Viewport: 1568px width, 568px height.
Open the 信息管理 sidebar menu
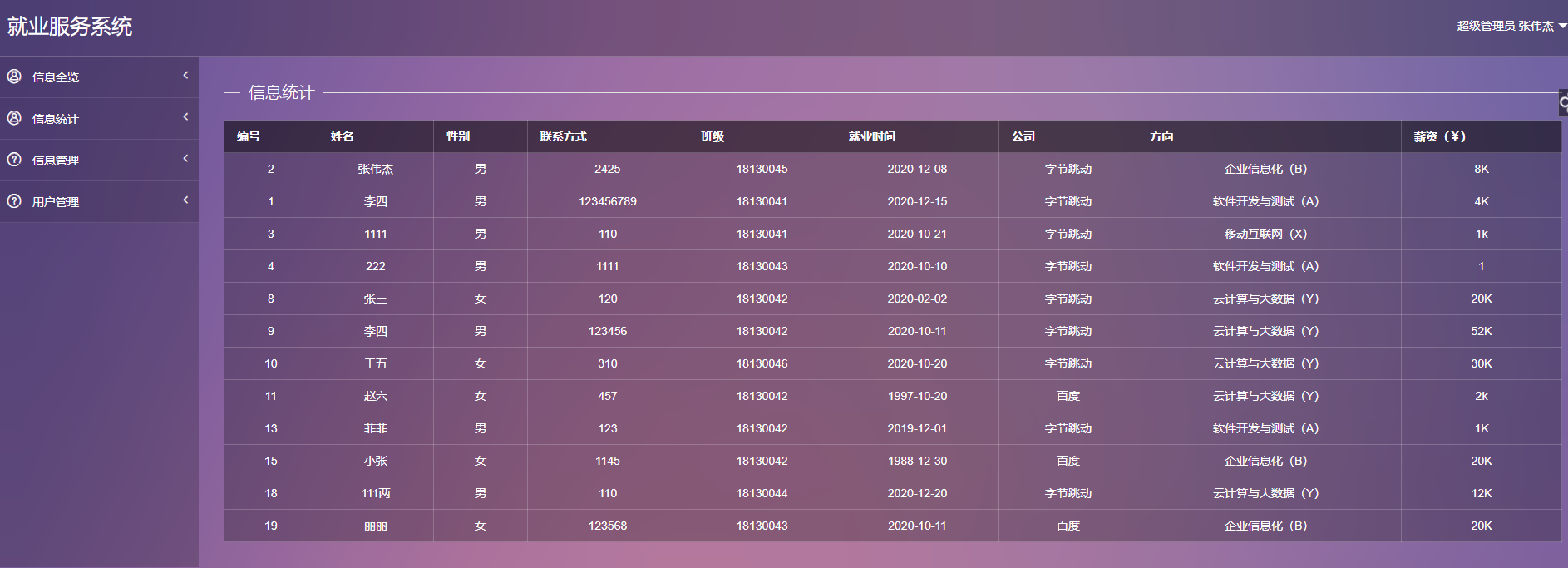(x=99, y=161)
